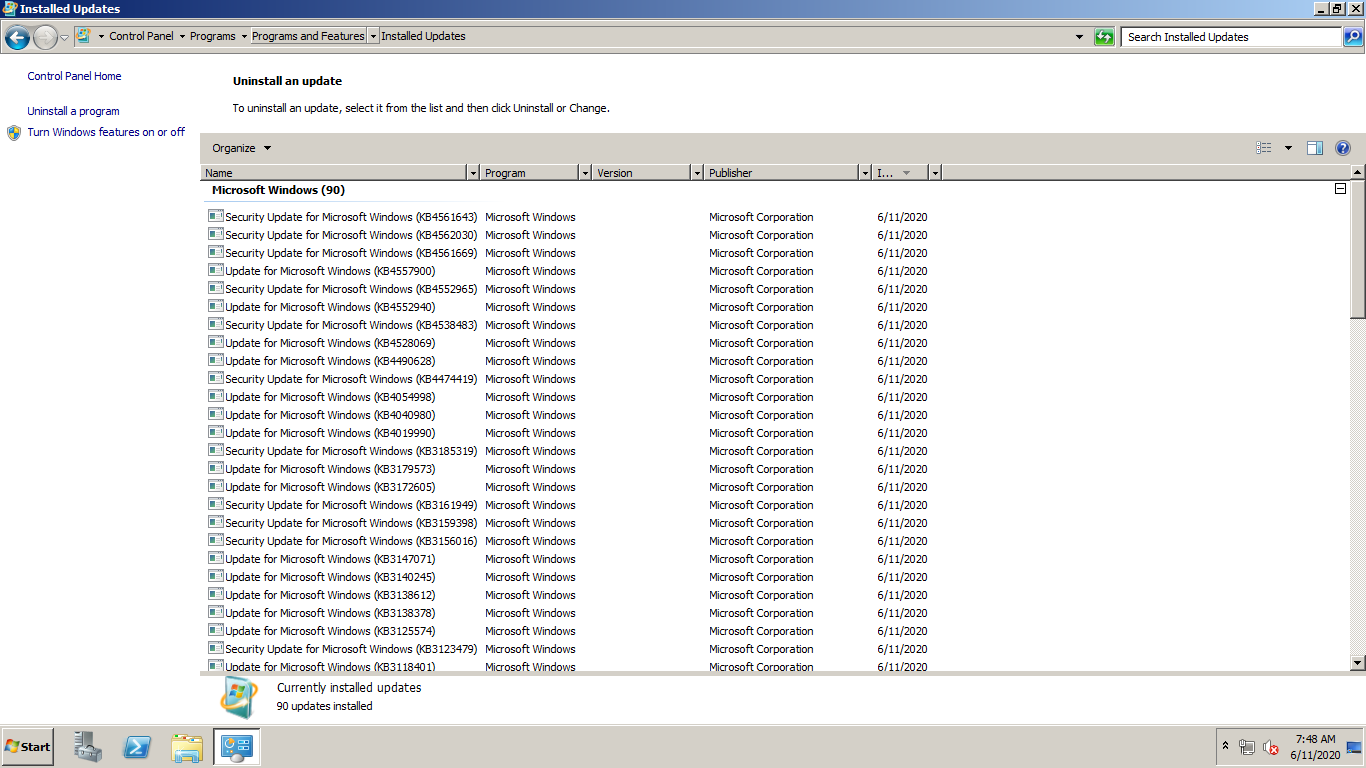Go back with the Back arrow button
The width and height of the screenshot is (1366, 768).
point(17,37)
